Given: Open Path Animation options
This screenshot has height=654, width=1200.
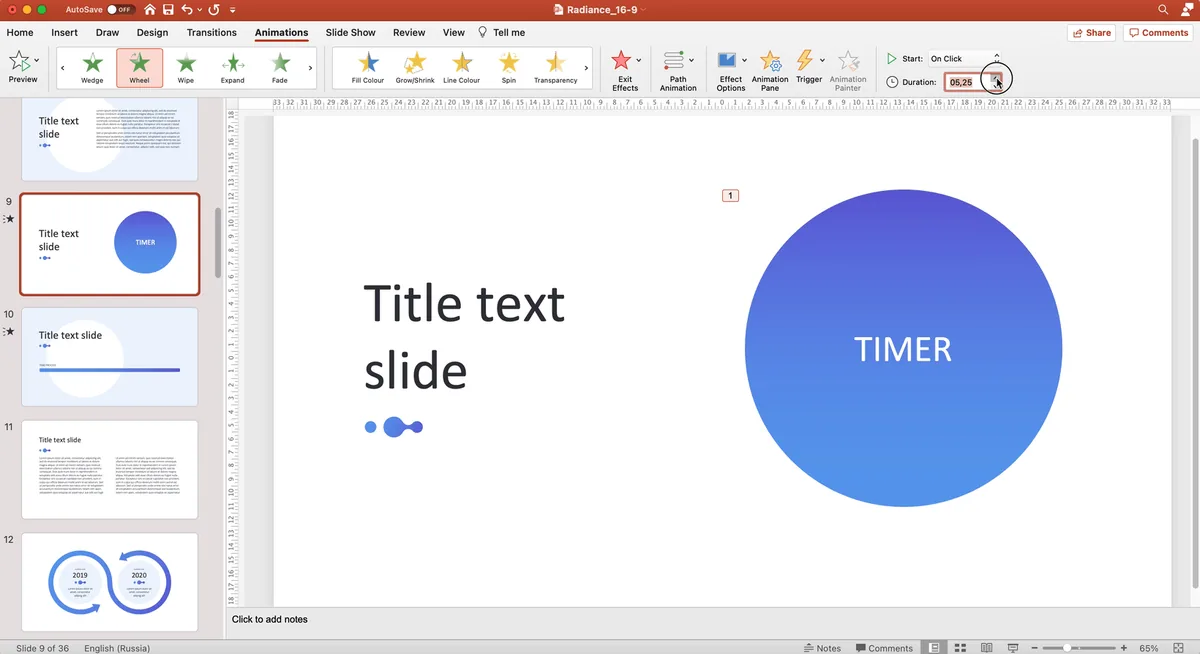Looking at the screenshot, I should coord(678,70).
